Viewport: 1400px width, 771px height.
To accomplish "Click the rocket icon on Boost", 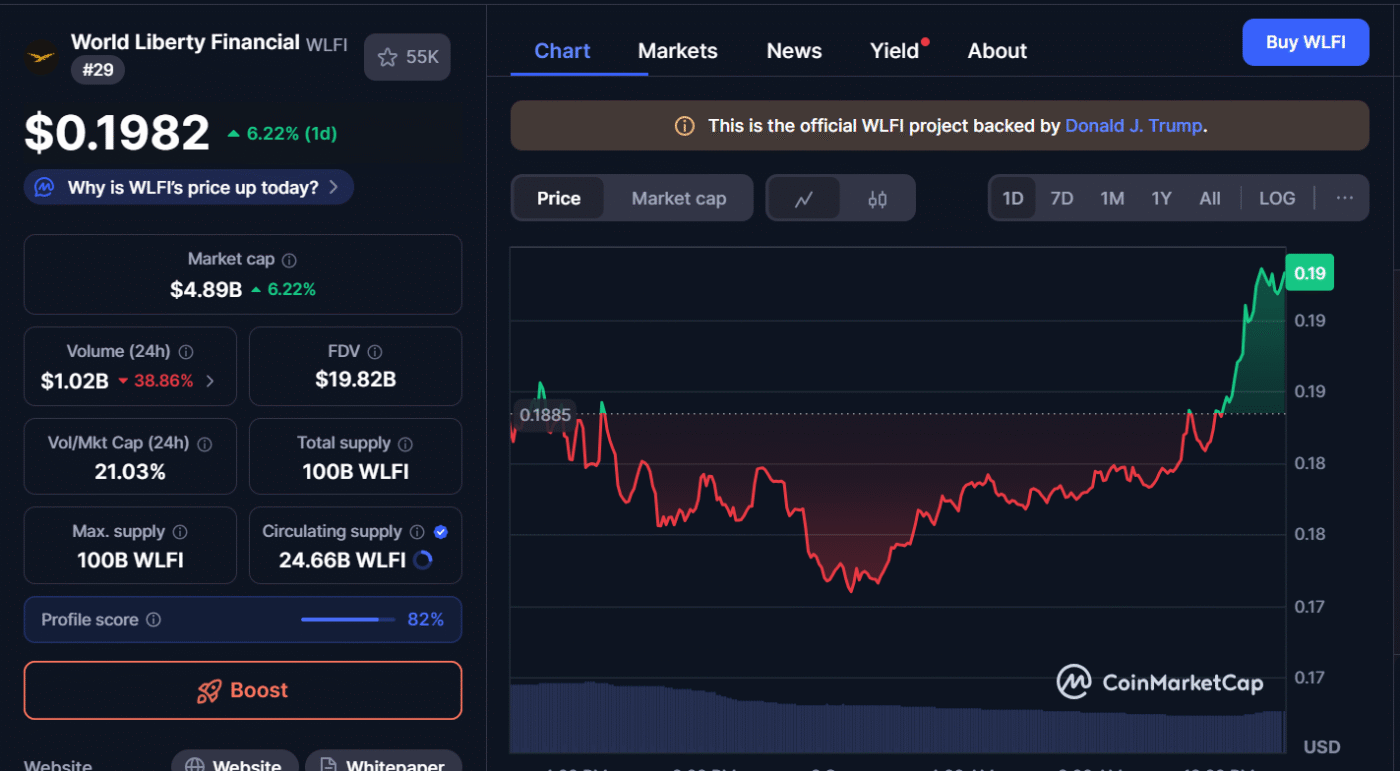I will click(209, 691).
